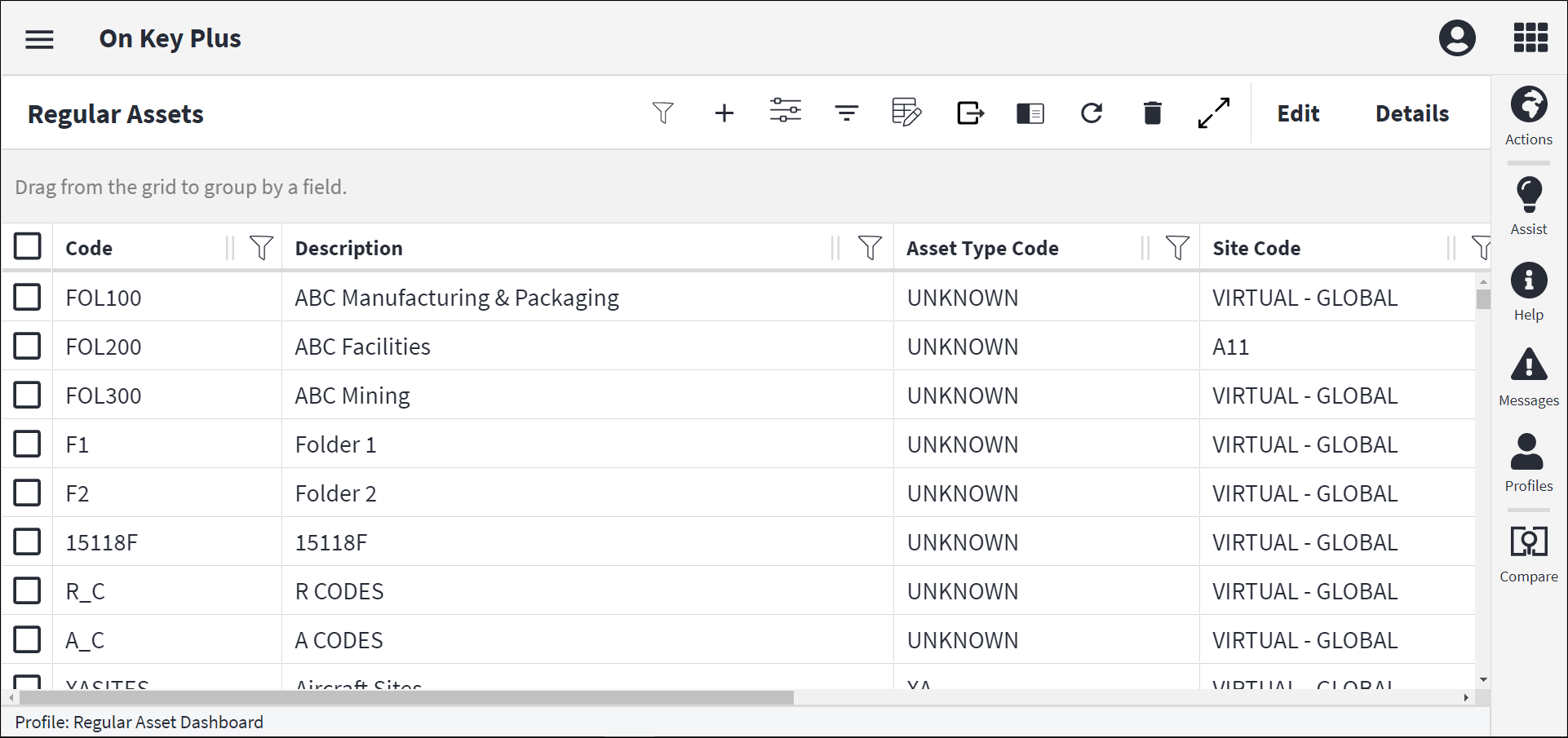Open the Messages warning panel
The image size is (1568, 738).
click(1528, 377)
